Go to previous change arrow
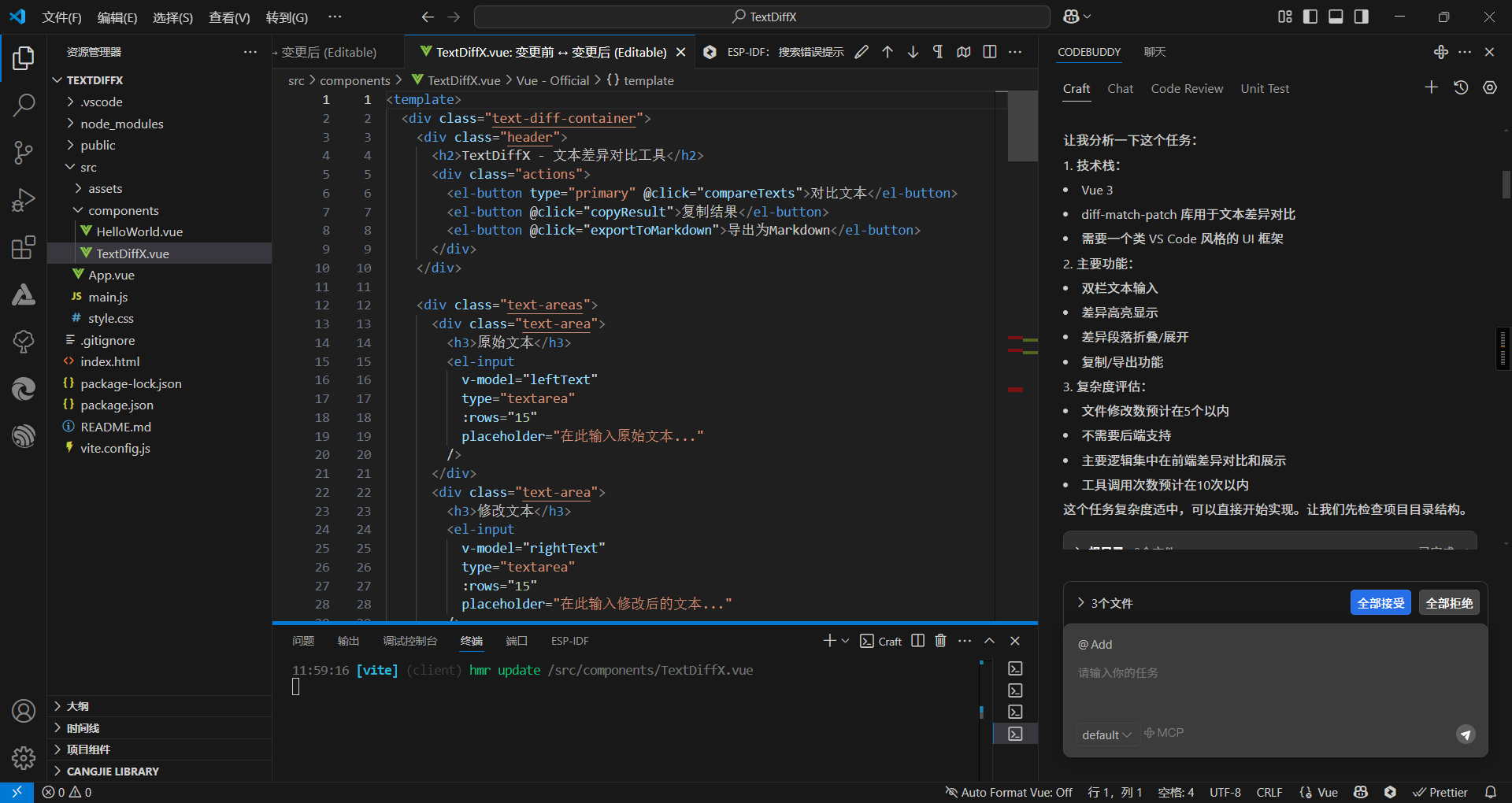Image resolution: width=1512 pixels, height=803 pixels. coord(888,52)
